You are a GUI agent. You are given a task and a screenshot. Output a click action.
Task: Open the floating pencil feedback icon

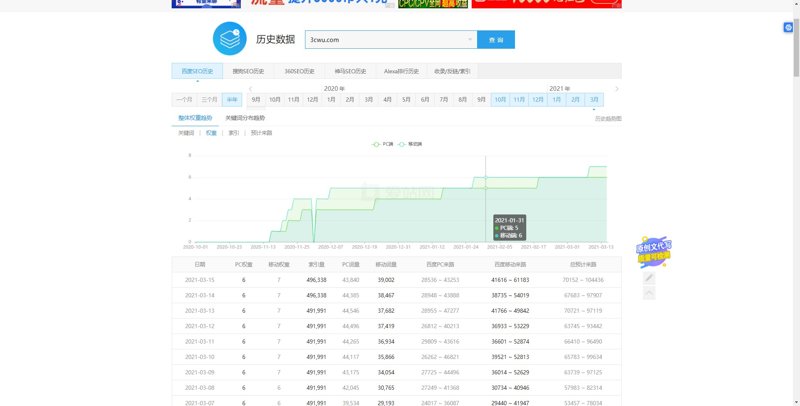(x=649, y=277)
